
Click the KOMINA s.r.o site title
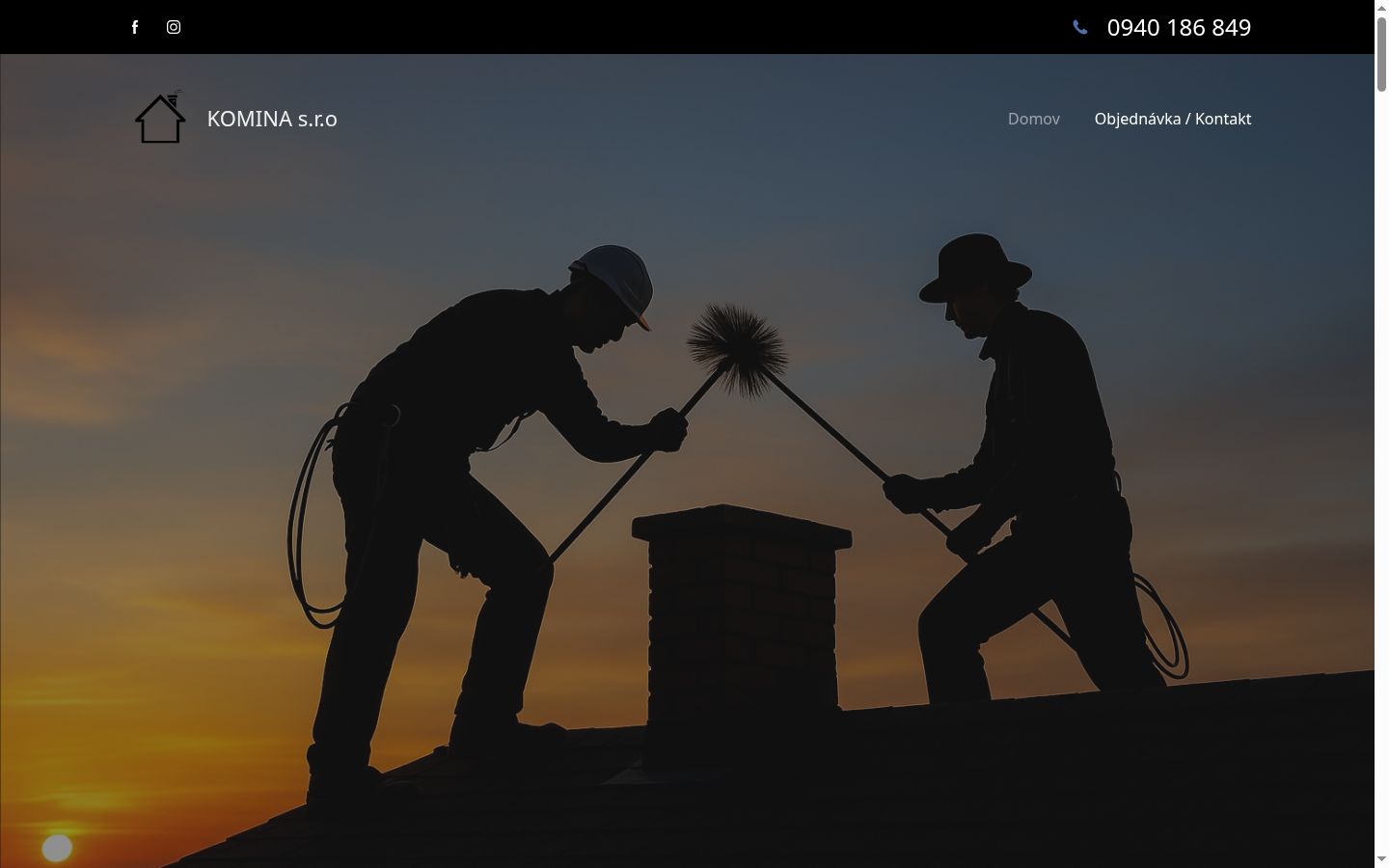272,119
